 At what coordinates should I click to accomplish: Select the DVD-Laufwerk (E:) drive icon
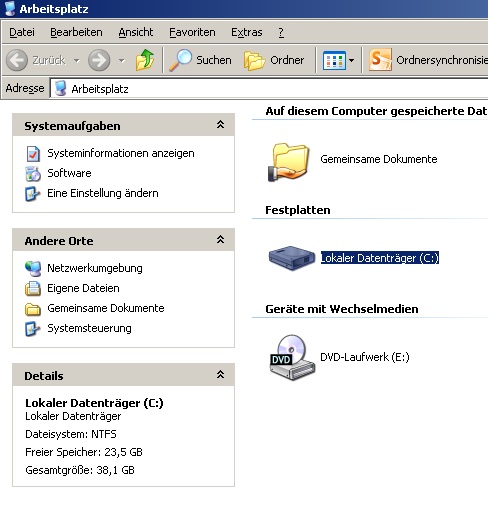tap(292, 357)
